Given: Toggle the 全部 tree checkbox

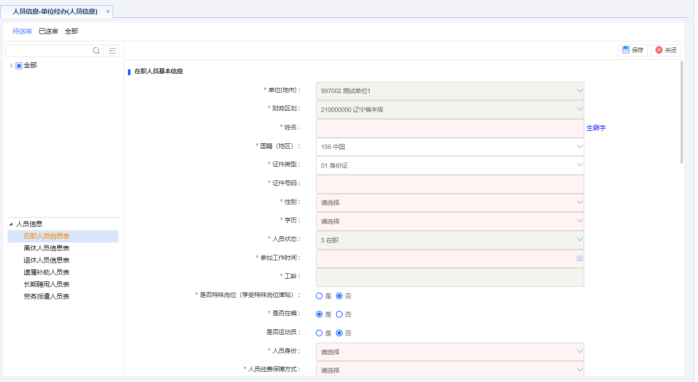Looking at the screenshot, I should click(19, 66).
